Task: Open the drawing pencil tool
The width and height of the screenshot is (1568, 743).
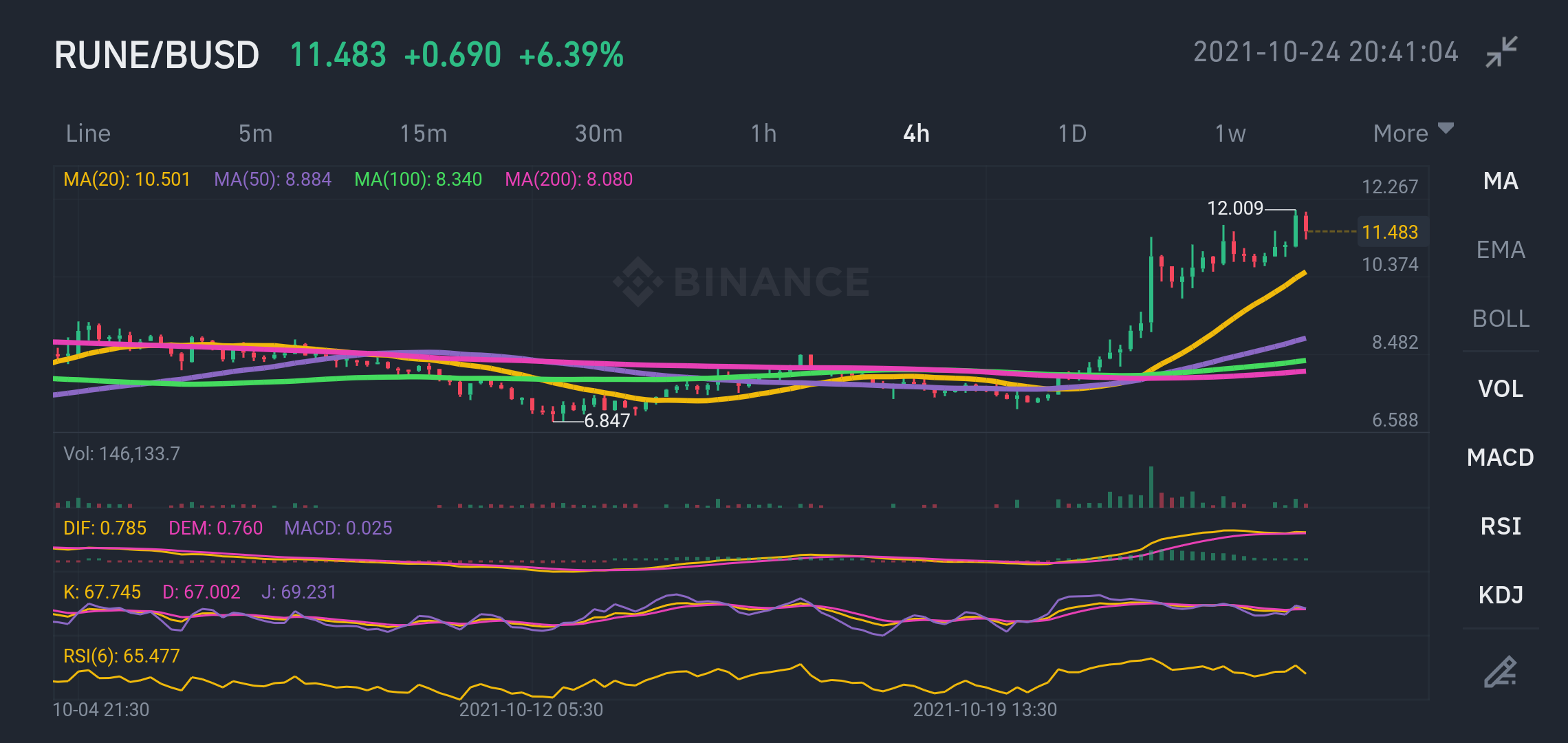Action: tap(1500, 671)
